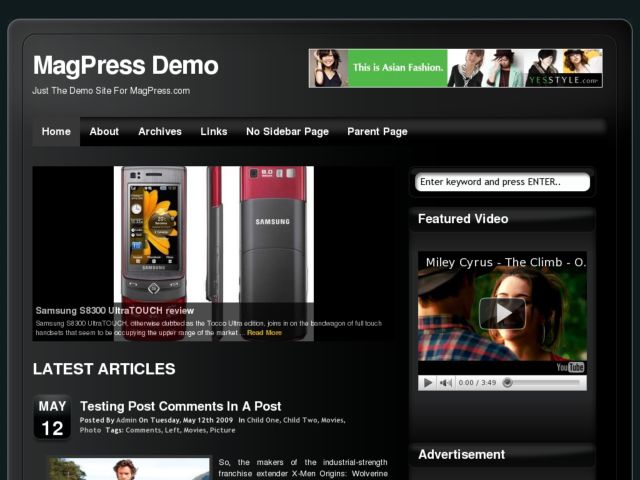Viewport: 640px width, 480px height.
Task: Click the YouTube logo on the video
Action: click(x=571, y=367)
